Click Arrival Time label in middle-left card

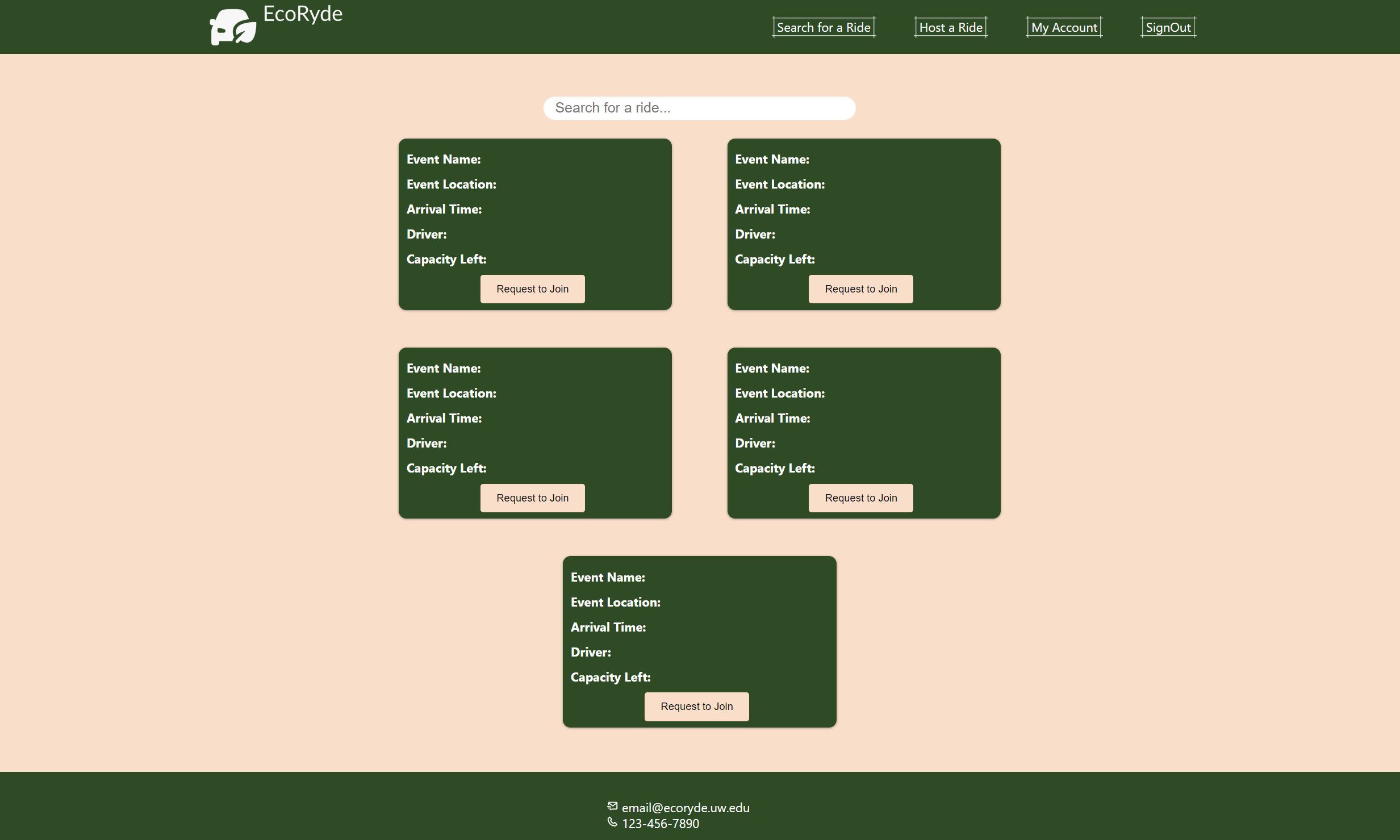444,419
